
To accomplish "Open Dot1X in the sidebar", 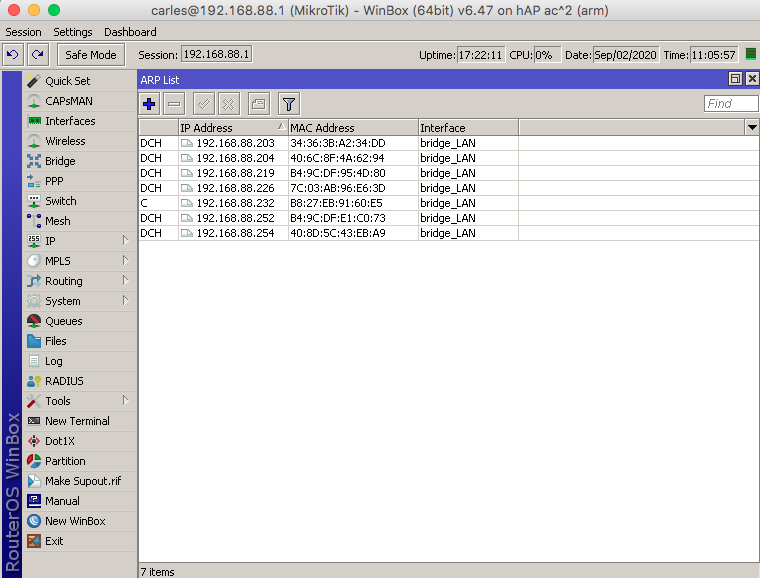I will 80,441.
